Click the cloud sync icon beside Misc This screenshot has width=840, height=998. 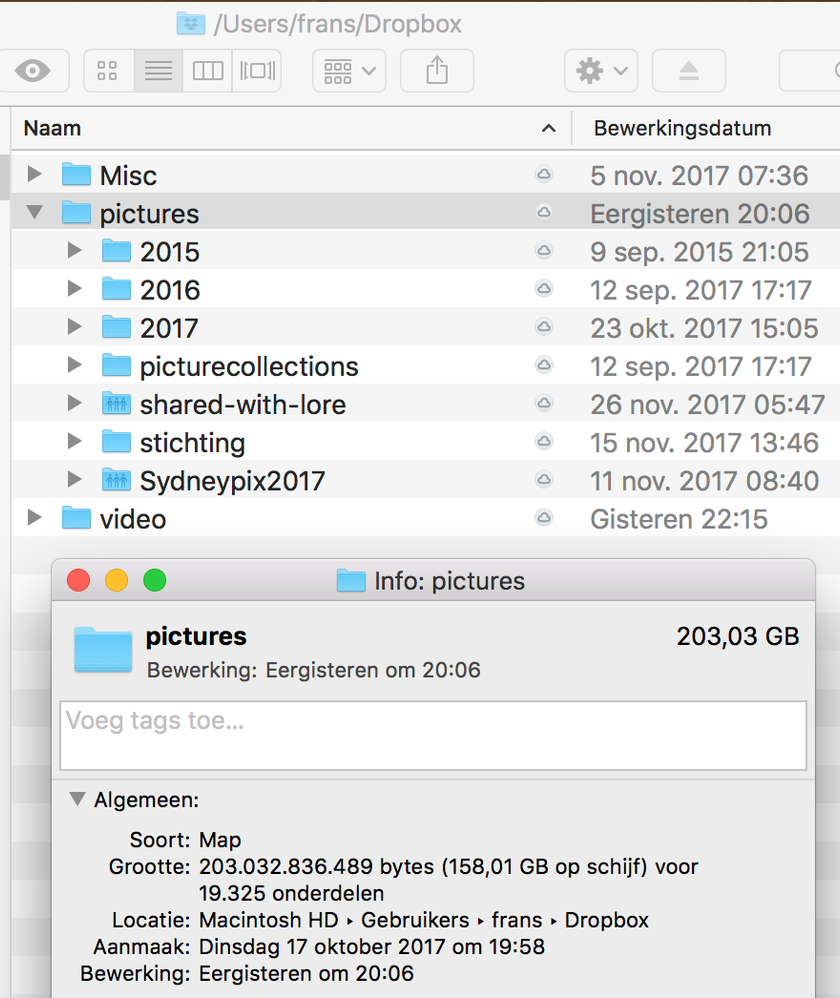pos(544,174)
